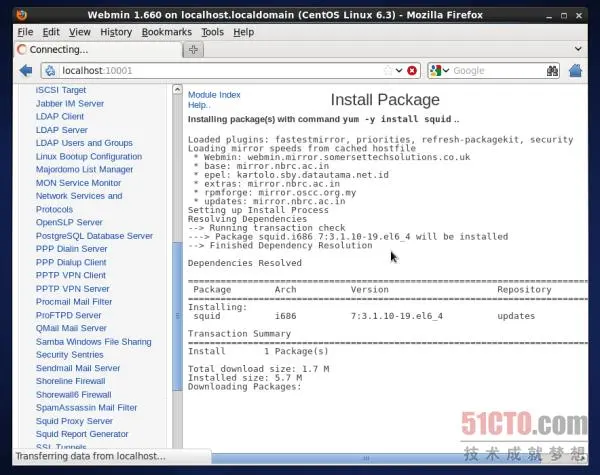
Task: Open the History menu
Action: pos(116,32)
